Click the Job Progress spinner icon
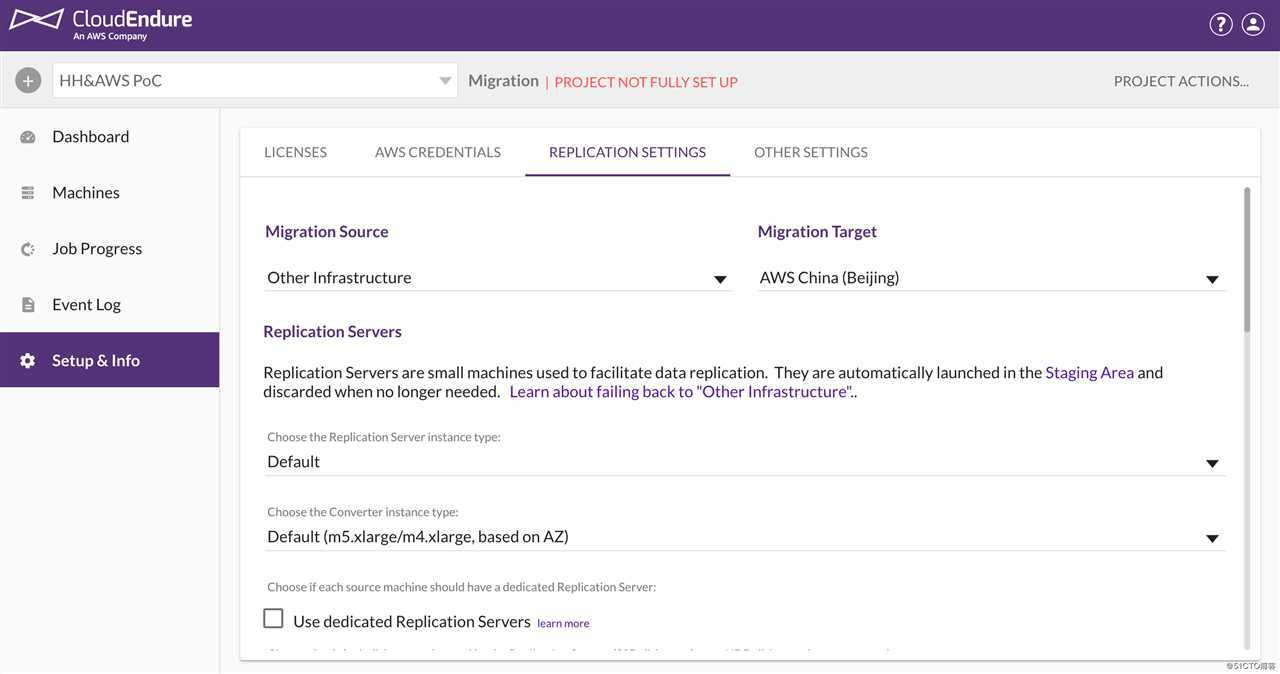The image size is (1280, 674). coord(28,249)
